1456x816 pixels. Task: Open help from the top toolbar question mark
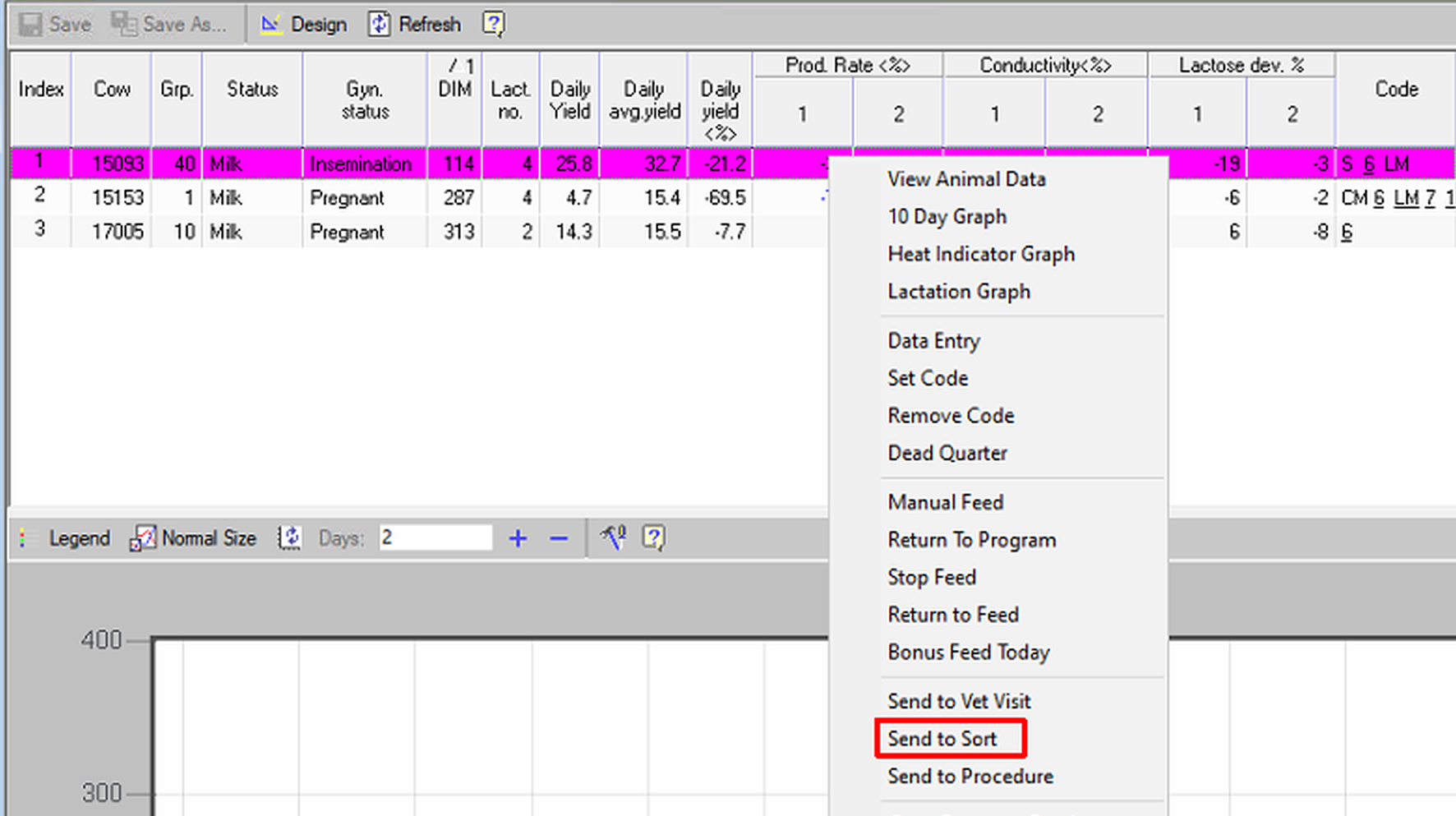(493, 25)
